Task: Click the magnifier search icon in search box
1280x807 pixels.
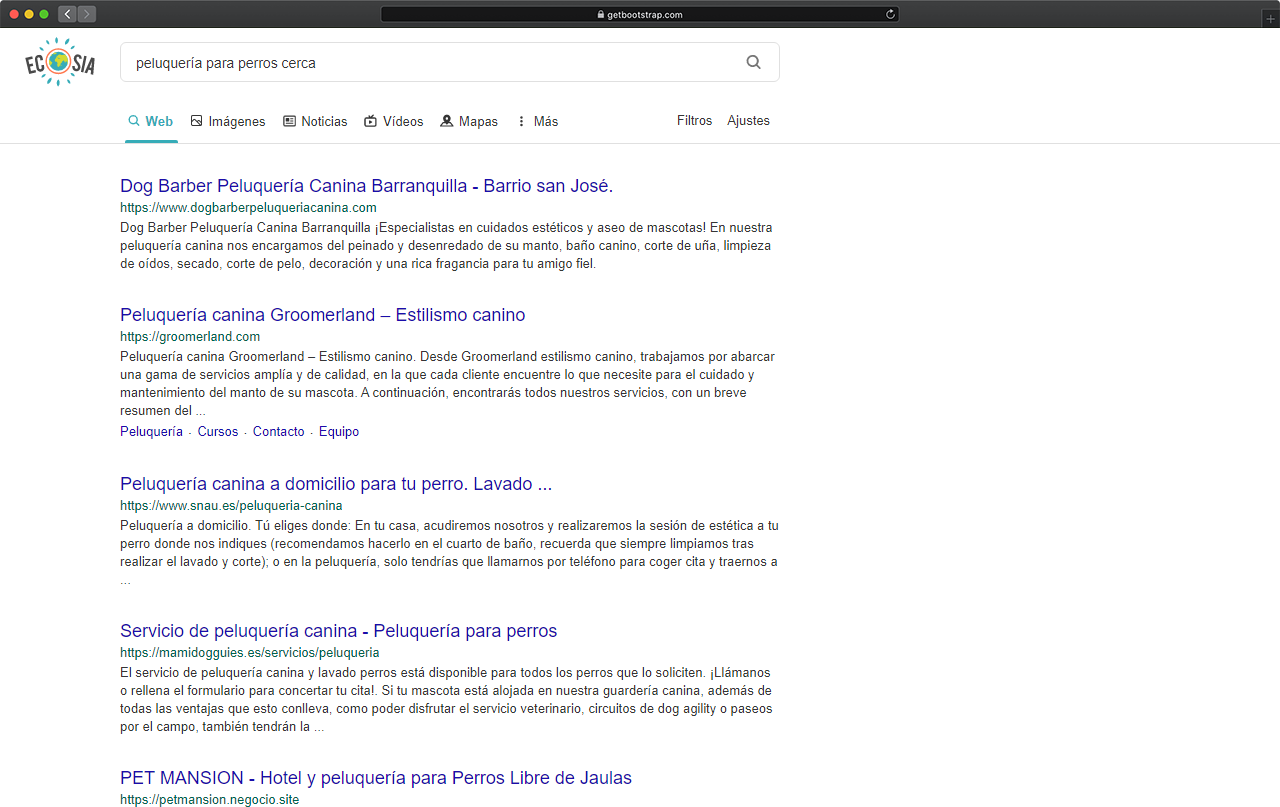Action: point(754,62)
